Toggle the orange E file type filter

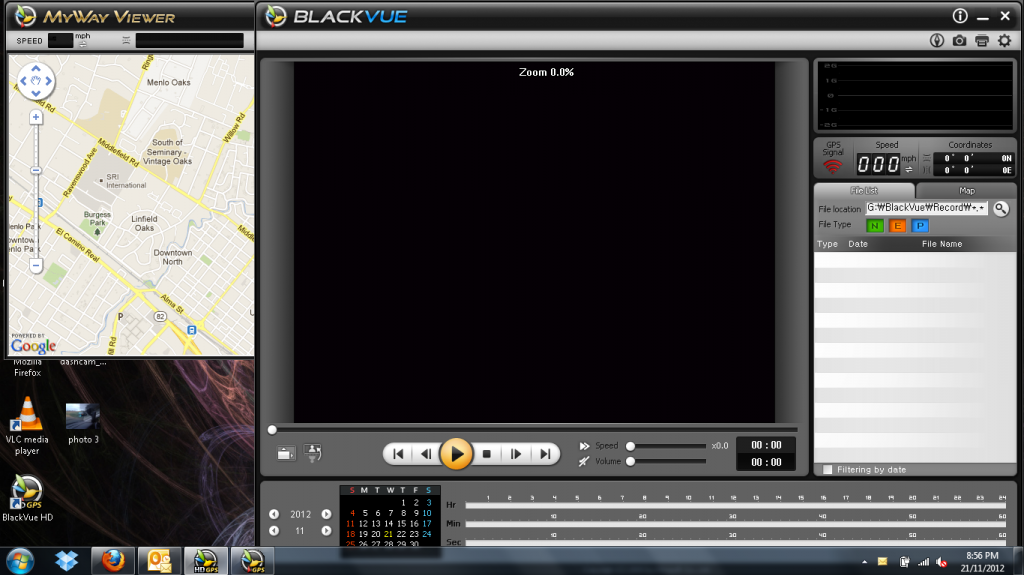[897, 225]
